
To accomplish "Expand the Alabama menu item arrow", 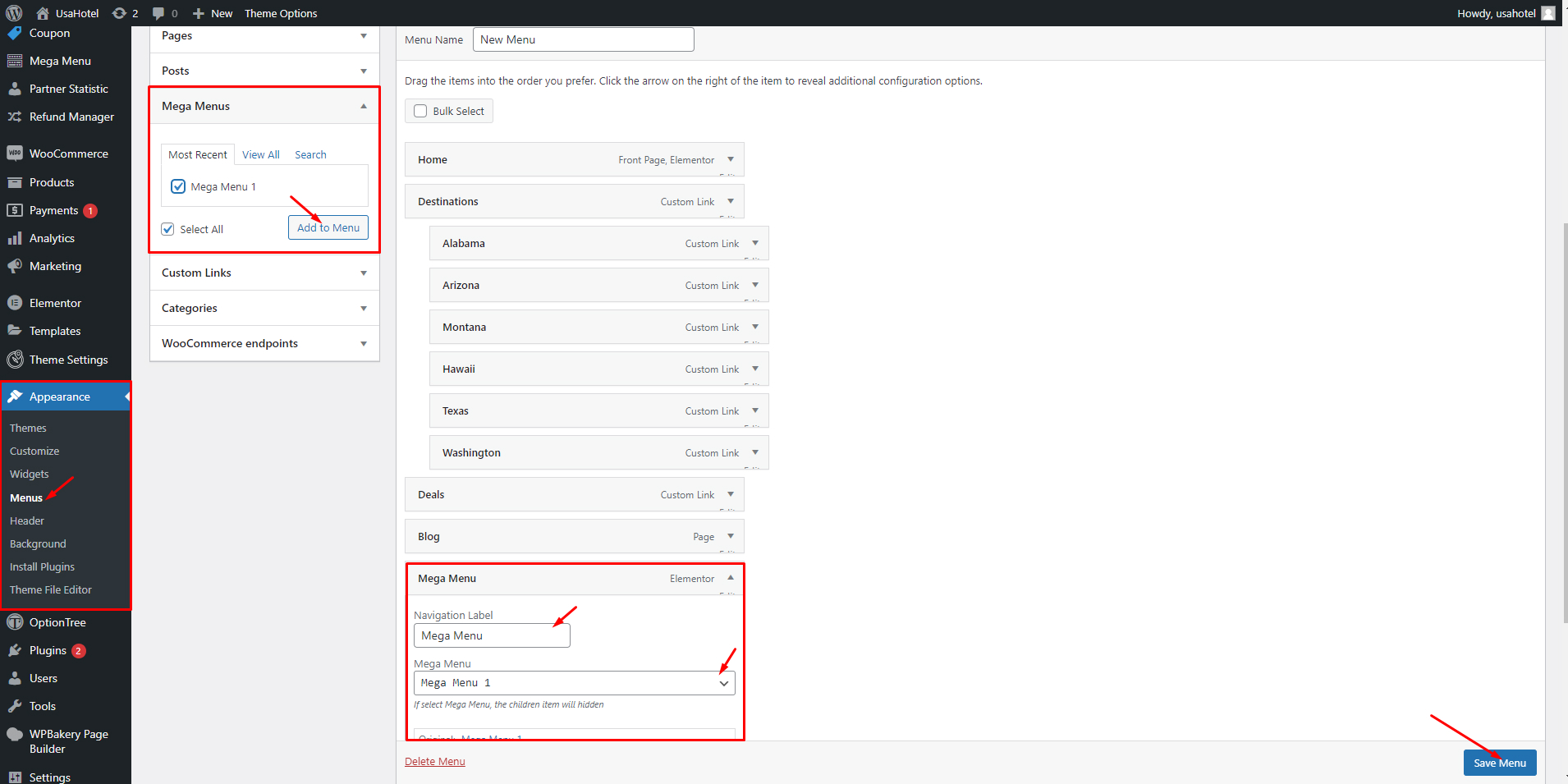I will 755,243.
